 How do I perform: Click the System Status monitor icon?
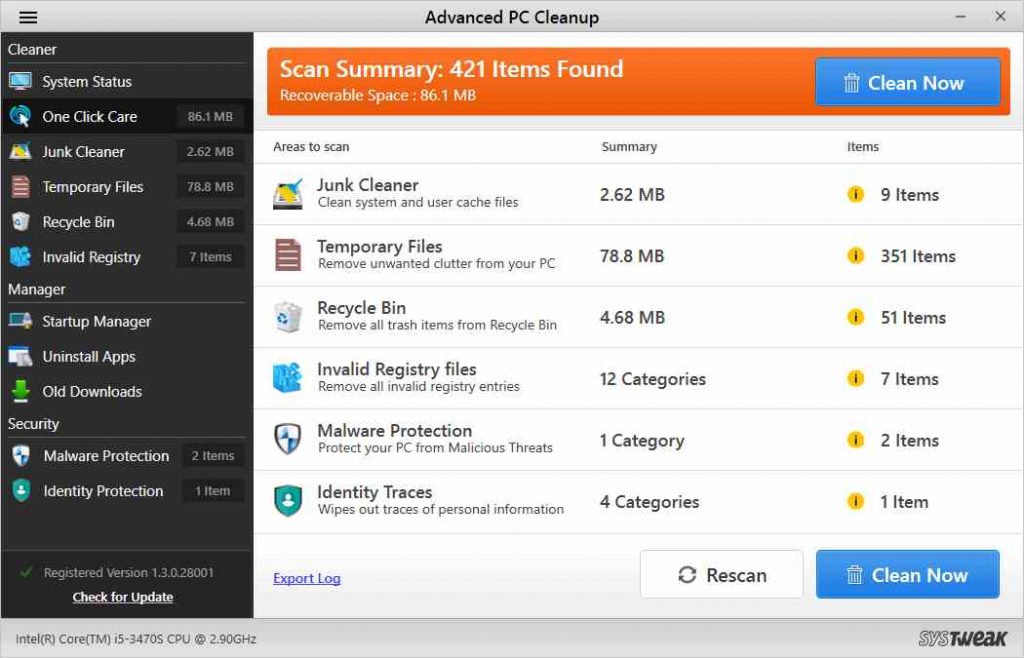coord(20,81)
